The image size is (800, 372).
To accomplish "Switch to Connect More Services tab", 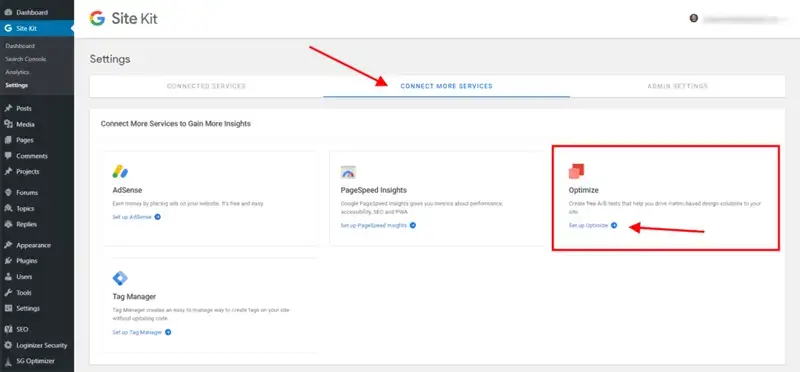I will coord(446,86).
